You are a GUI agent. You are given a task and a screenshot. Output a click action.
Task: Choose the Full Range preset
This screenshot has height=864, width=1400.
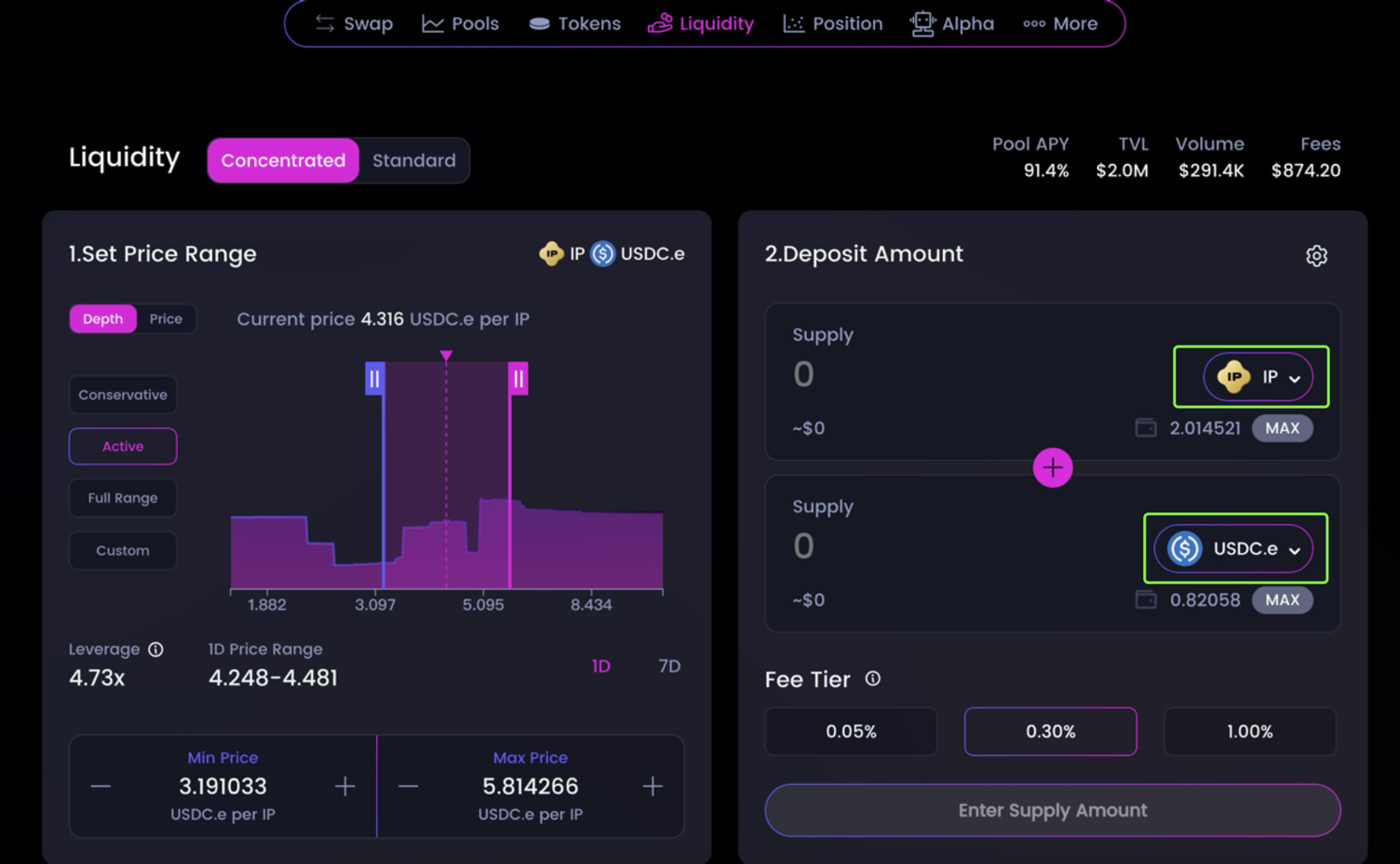point(123,498)
